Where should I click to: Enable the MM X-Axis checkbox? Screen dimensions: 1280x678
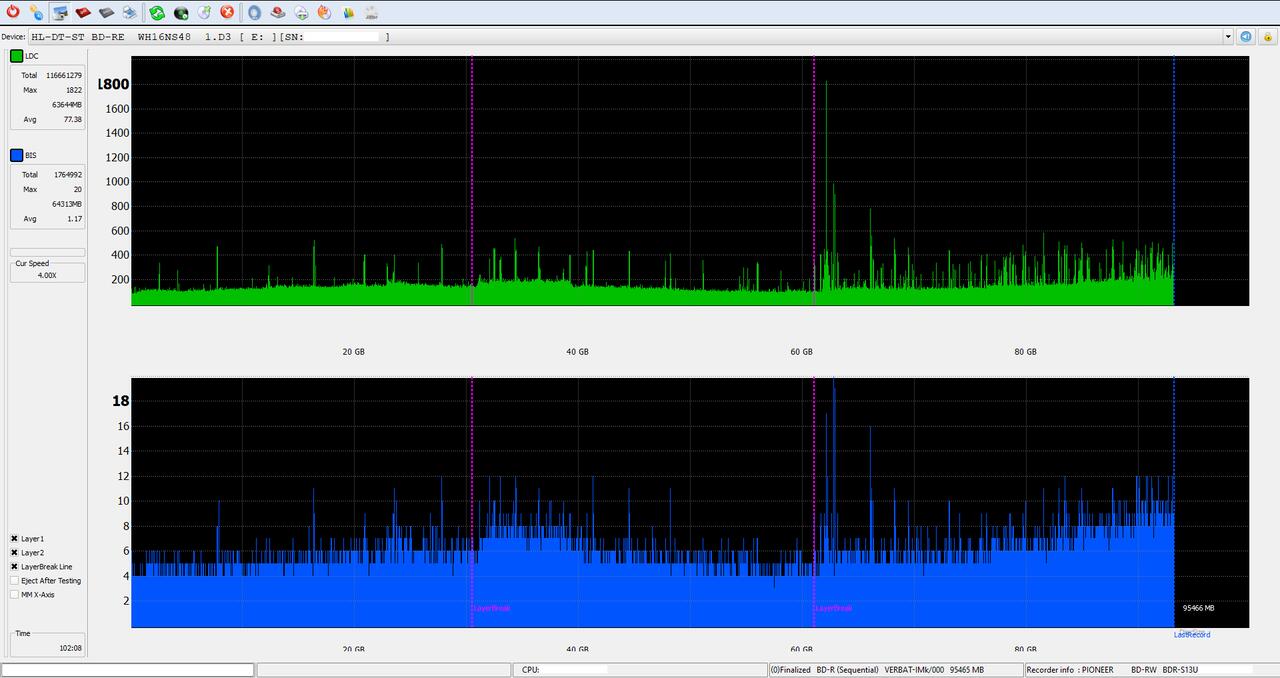point(15,595)
